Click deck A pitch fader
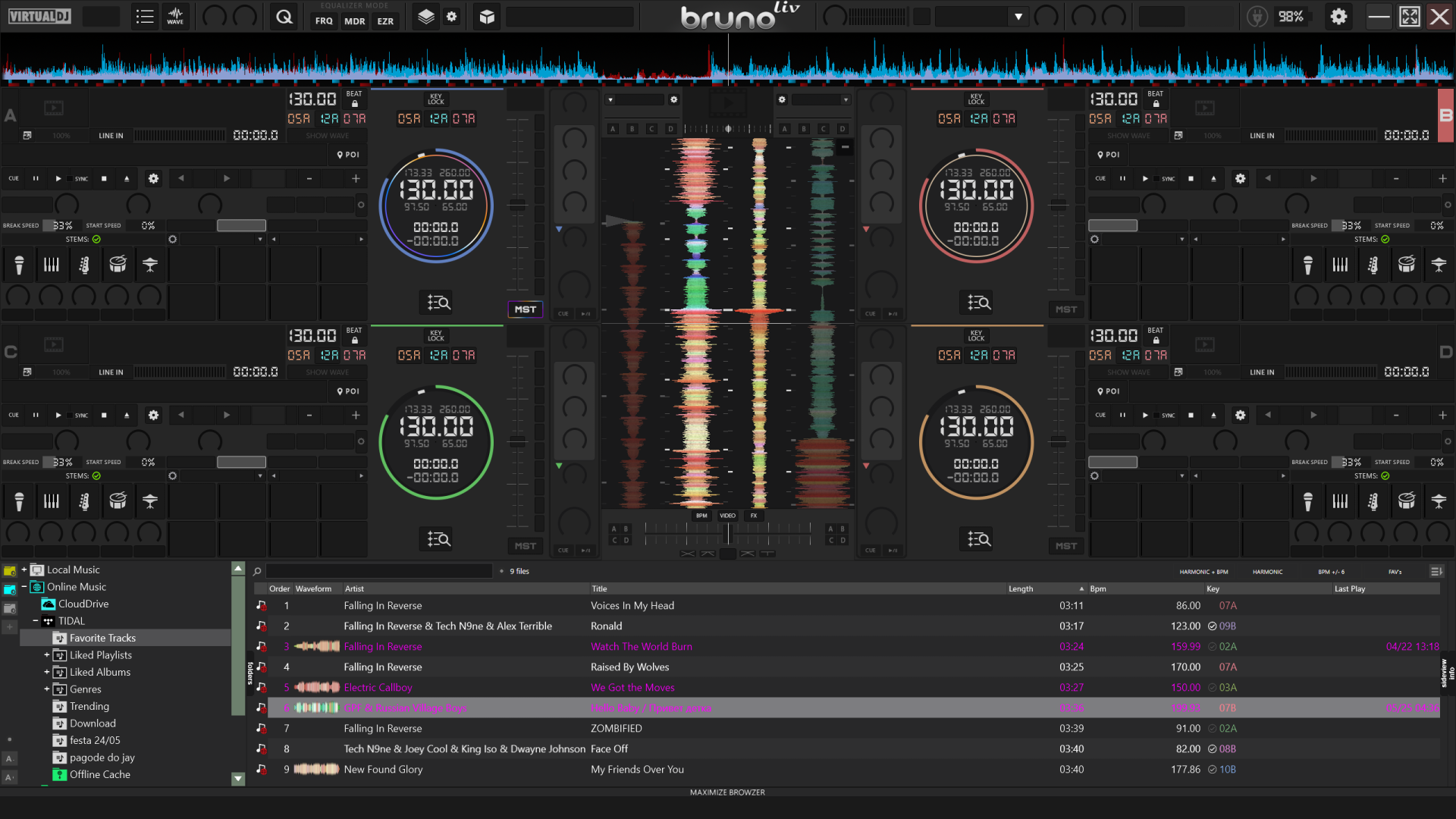 coord(517,205)
